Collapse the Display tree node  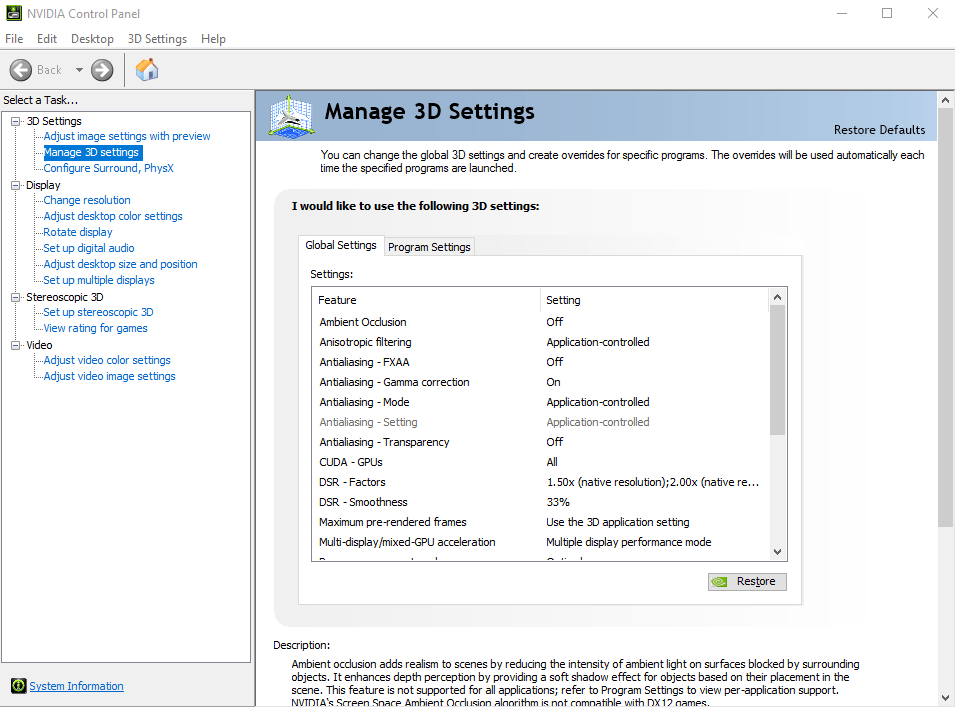16,185
